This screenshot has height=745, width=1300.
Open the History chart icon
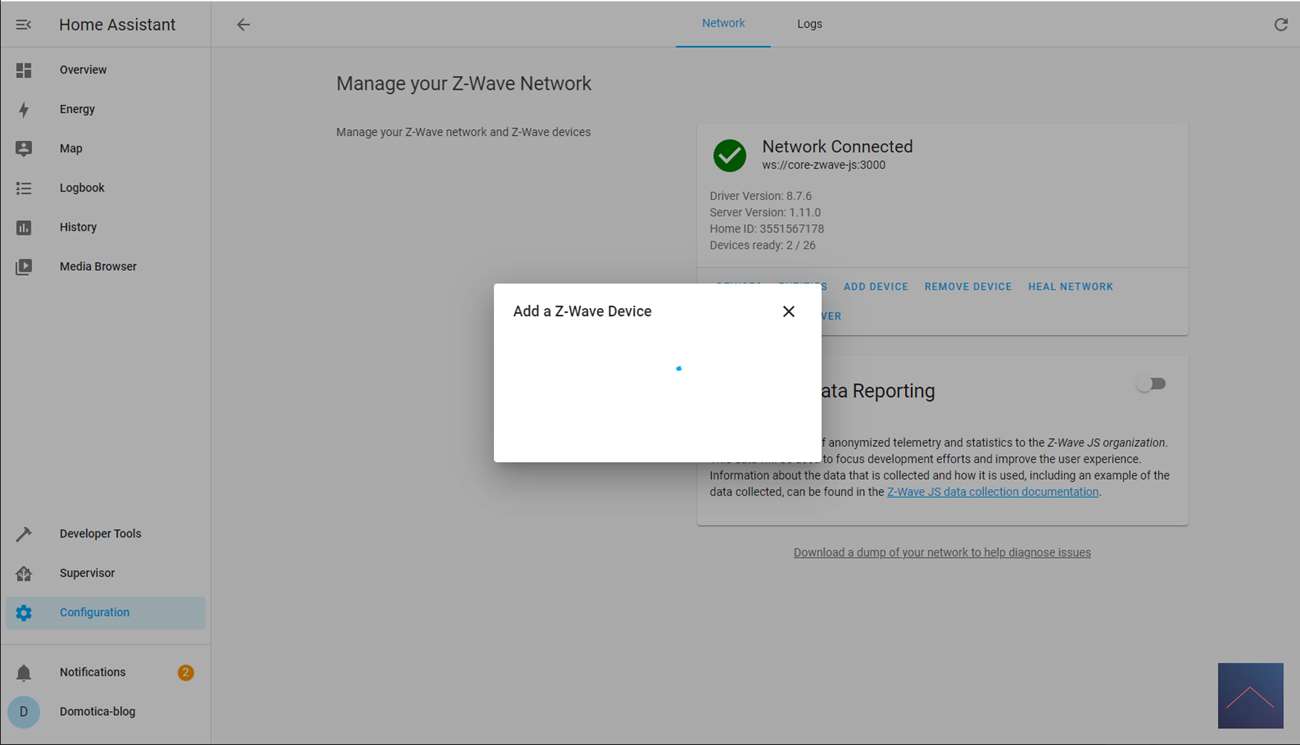[x=24, y=227]
